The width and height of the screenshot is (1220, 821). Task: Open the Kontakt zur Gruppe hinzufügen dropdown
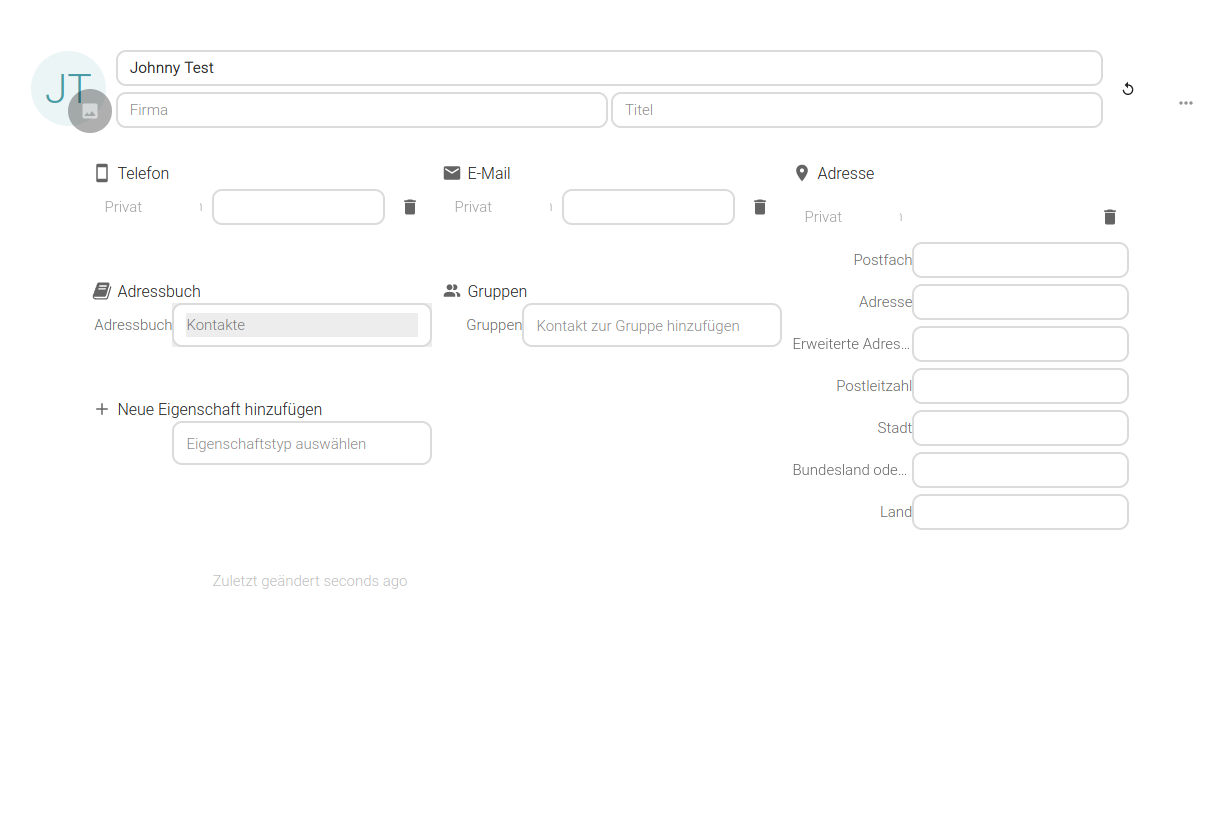pos(652,325)
